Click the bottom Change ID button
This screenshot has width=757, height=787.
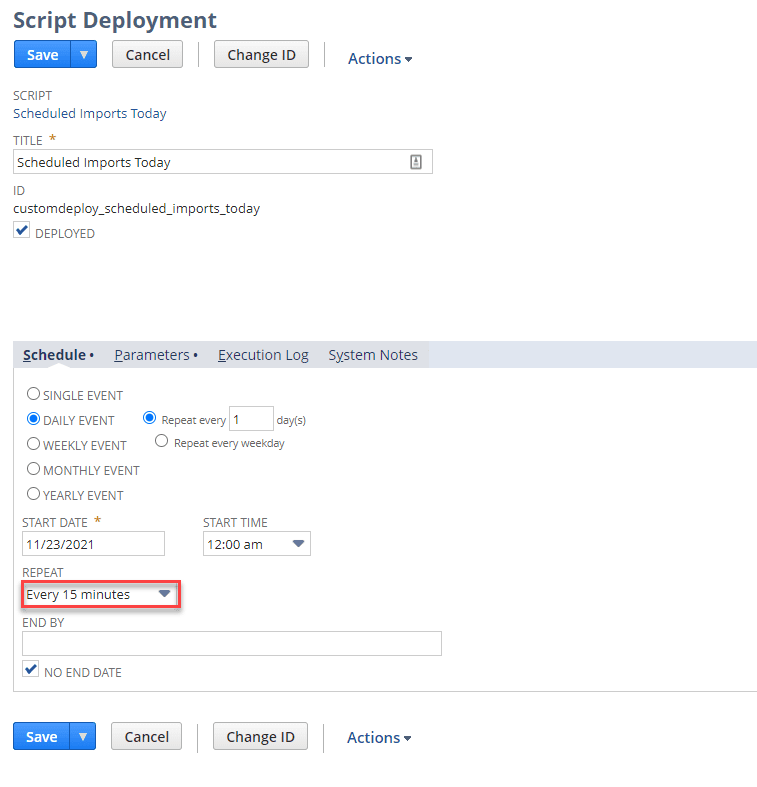tap(261, 736)
